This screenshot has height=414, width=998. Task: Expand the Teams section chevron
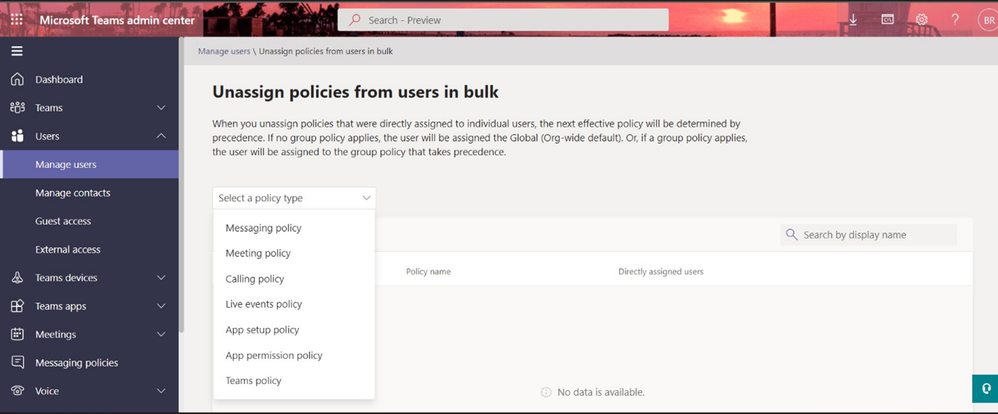click(161, 108)
